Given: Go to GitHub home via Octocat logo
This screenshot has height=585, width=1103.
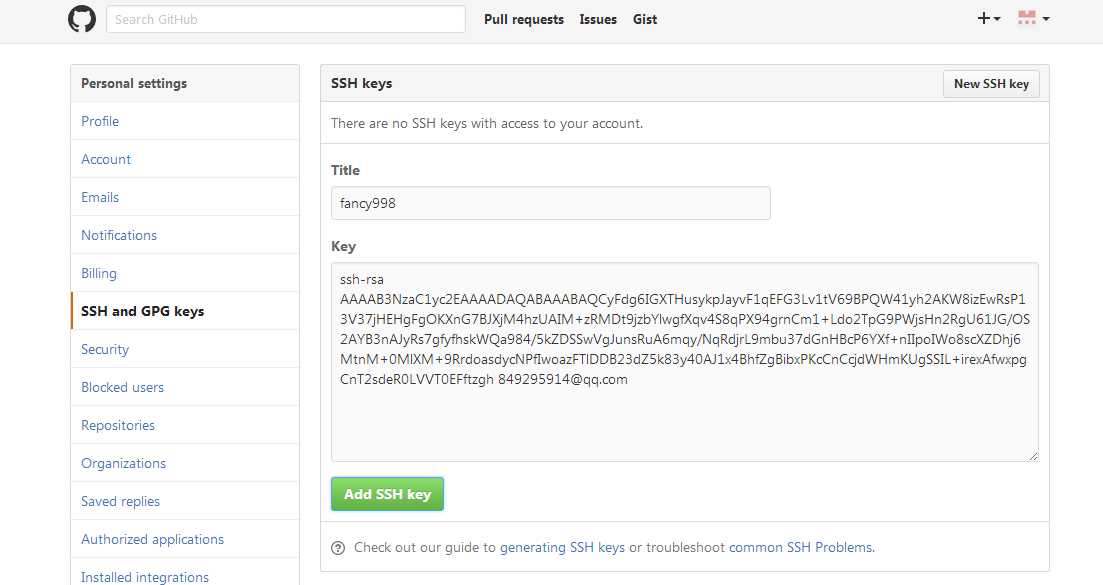Looking at the screenshot, I should click(x=82, y=19).
